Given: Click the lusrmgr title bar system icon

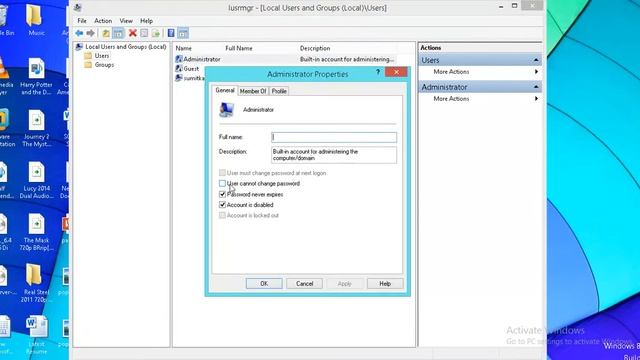Looking at the screenshot, I should pos(78,7).
